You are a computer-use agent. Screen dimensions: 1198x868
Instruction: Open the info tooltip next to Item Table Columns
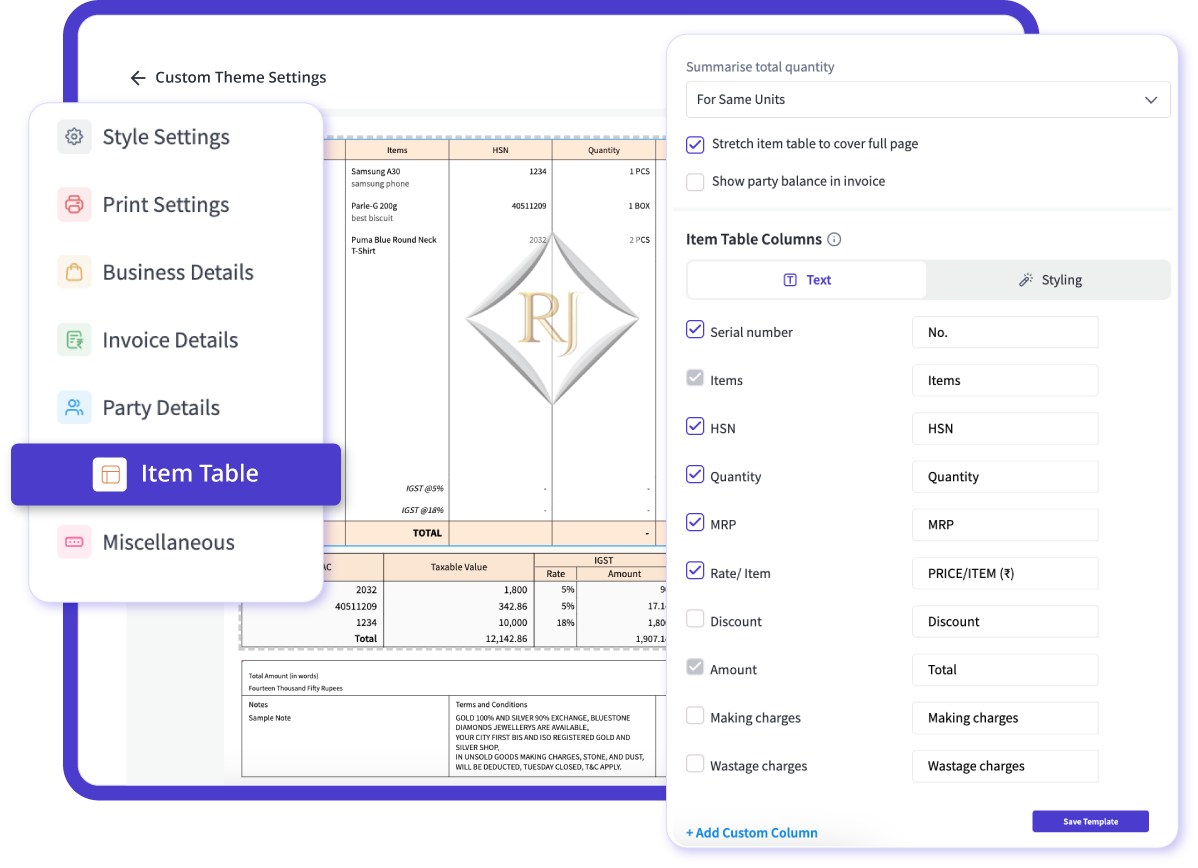point(832,239)
